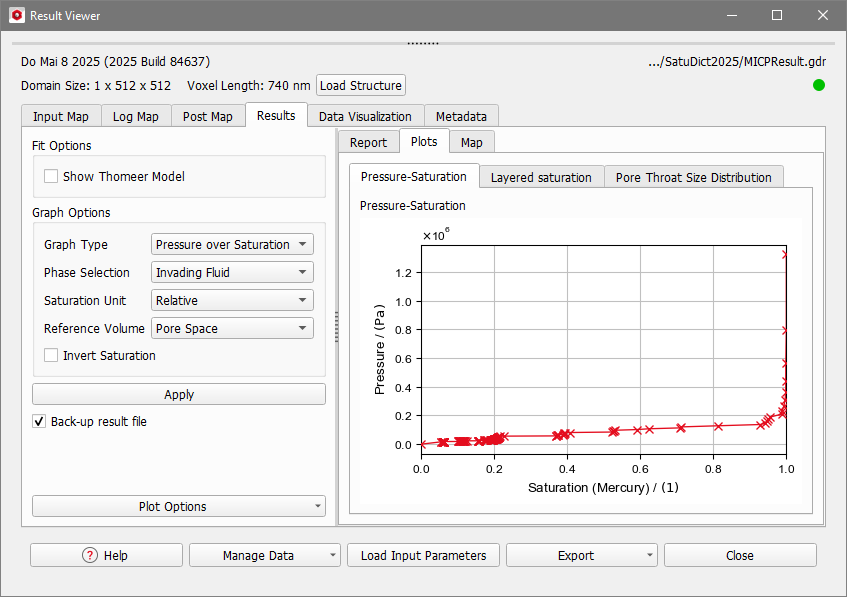Click the Result Viewer app icon
Image resolution: width=847 pixels, height=597 pixels.
click(17, 15)
